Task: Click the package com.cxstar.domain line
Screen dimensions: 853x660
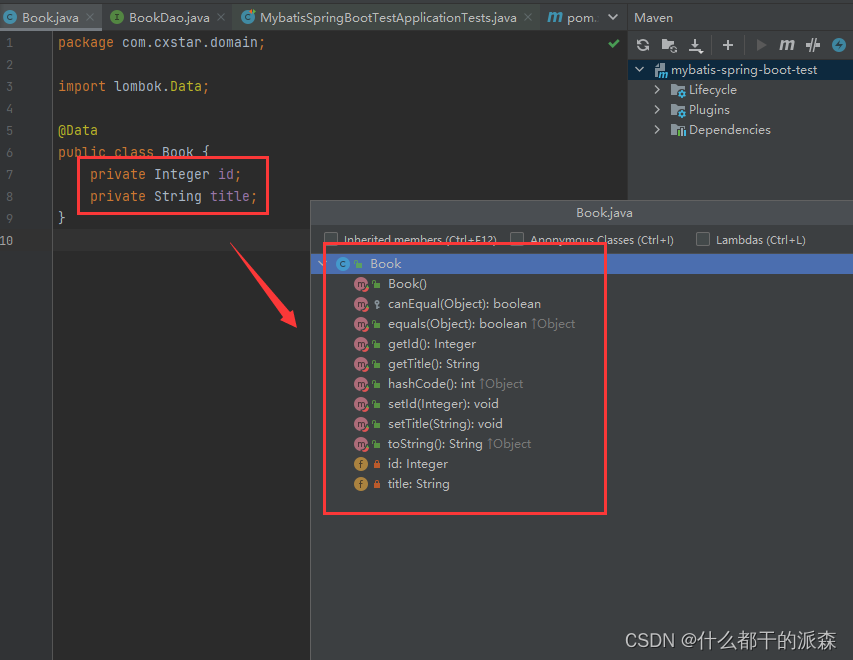Action: (162, 42)
